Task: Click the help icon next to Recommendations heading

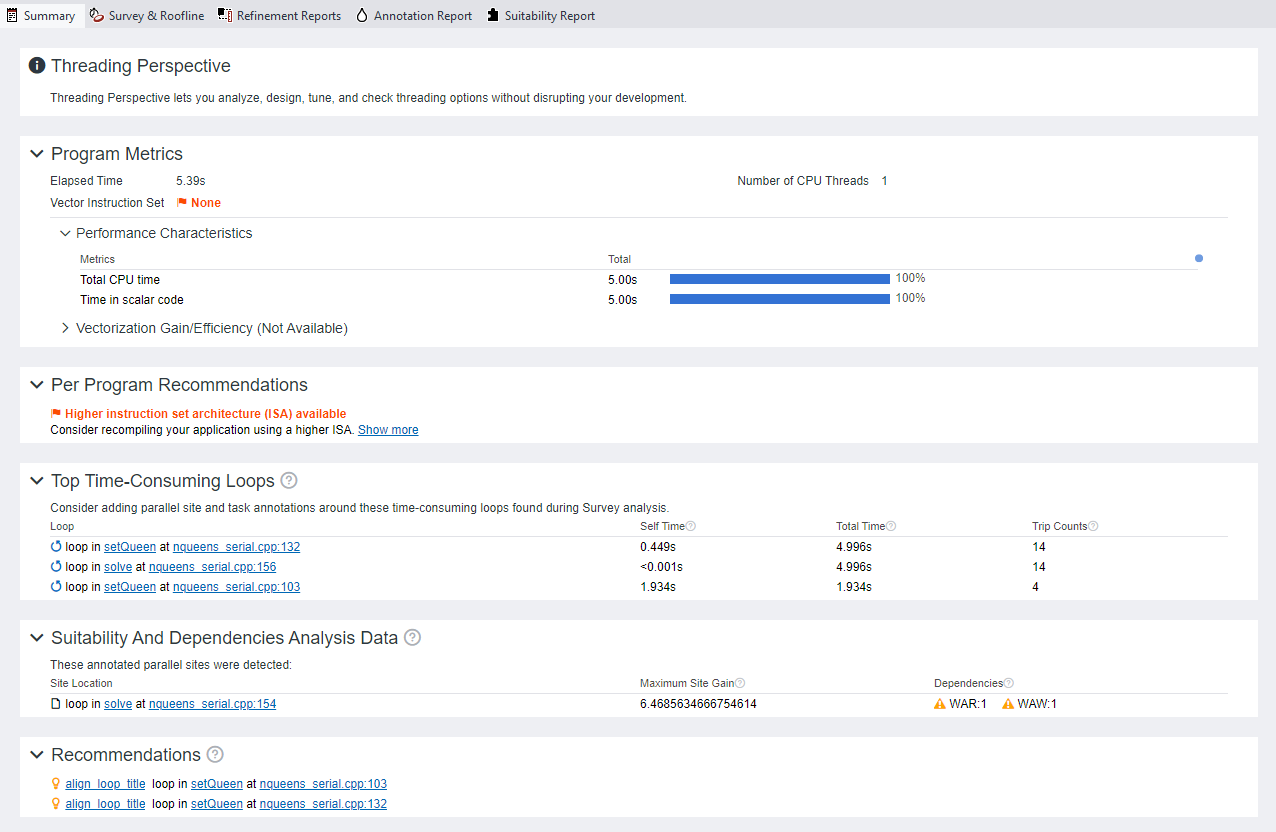Action: coord(215,755)
